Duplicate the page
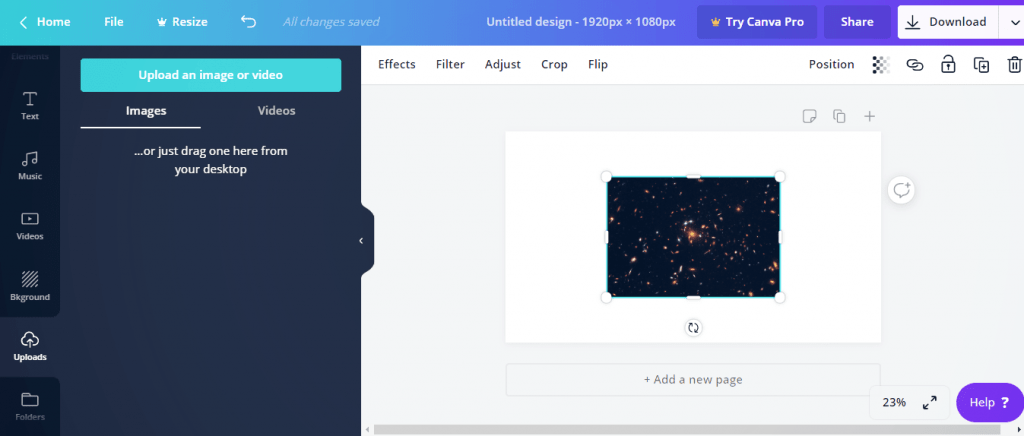The height and width of the screenshot is (436, 1024). [839, 116]
